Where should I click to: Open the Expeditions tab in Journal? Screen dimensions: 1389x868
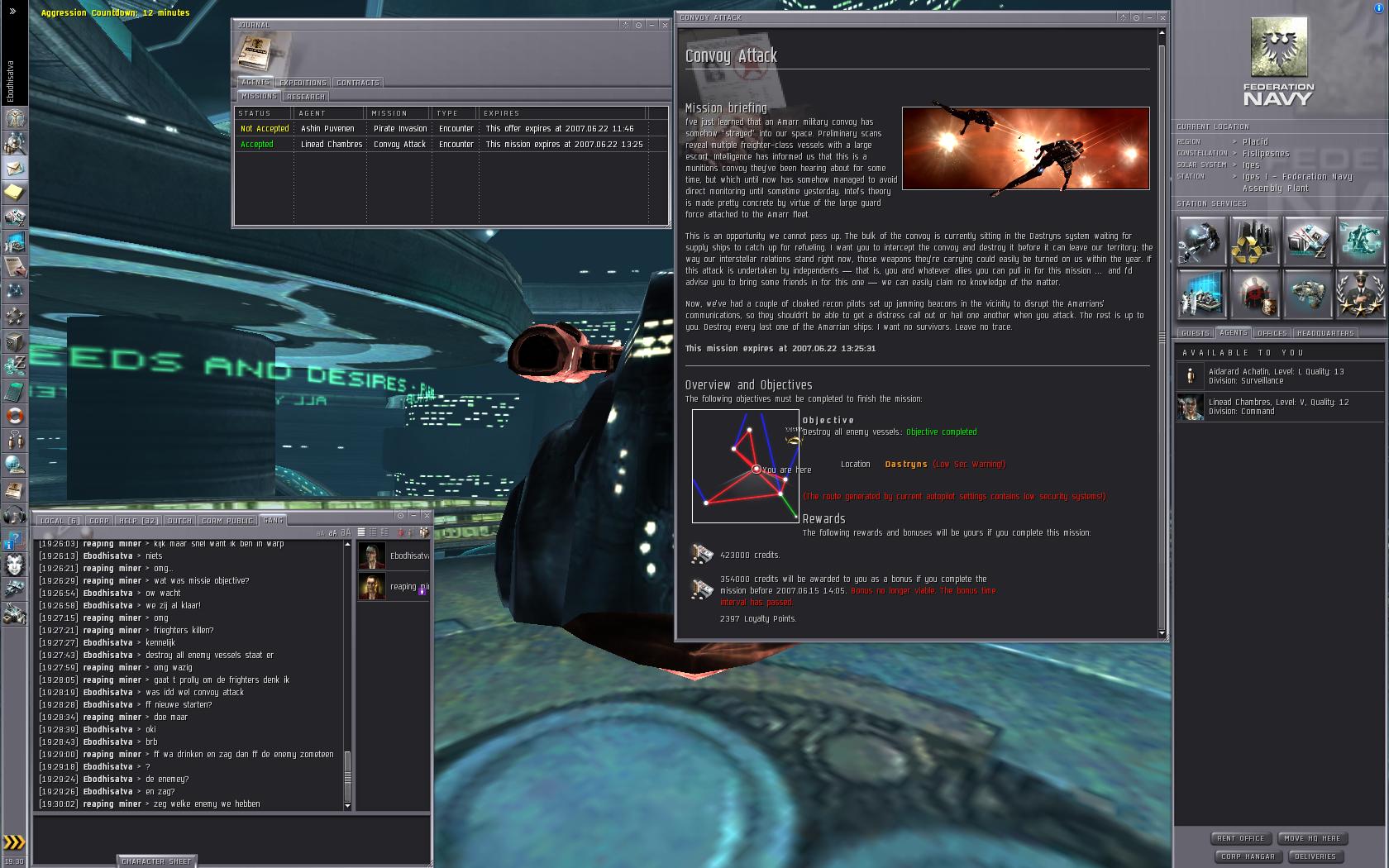coord(303,83)
